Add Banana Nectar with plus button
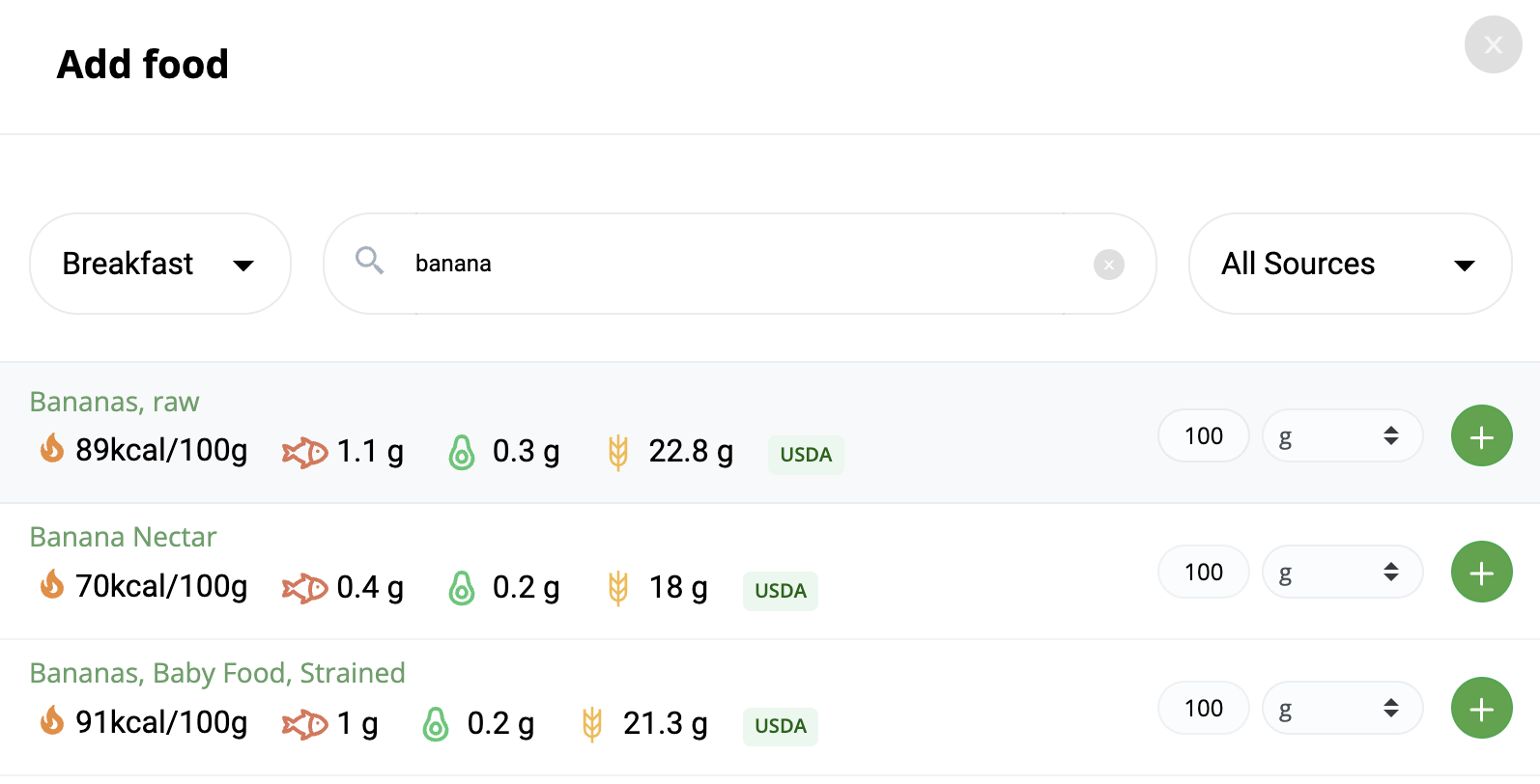The width and height of the screenshot is (1540, 784). point(1481,573)
